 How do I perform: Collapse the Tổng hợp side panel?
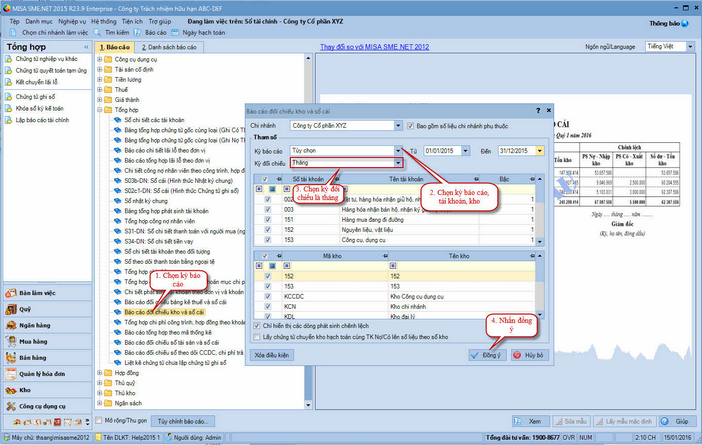point(86,47)
